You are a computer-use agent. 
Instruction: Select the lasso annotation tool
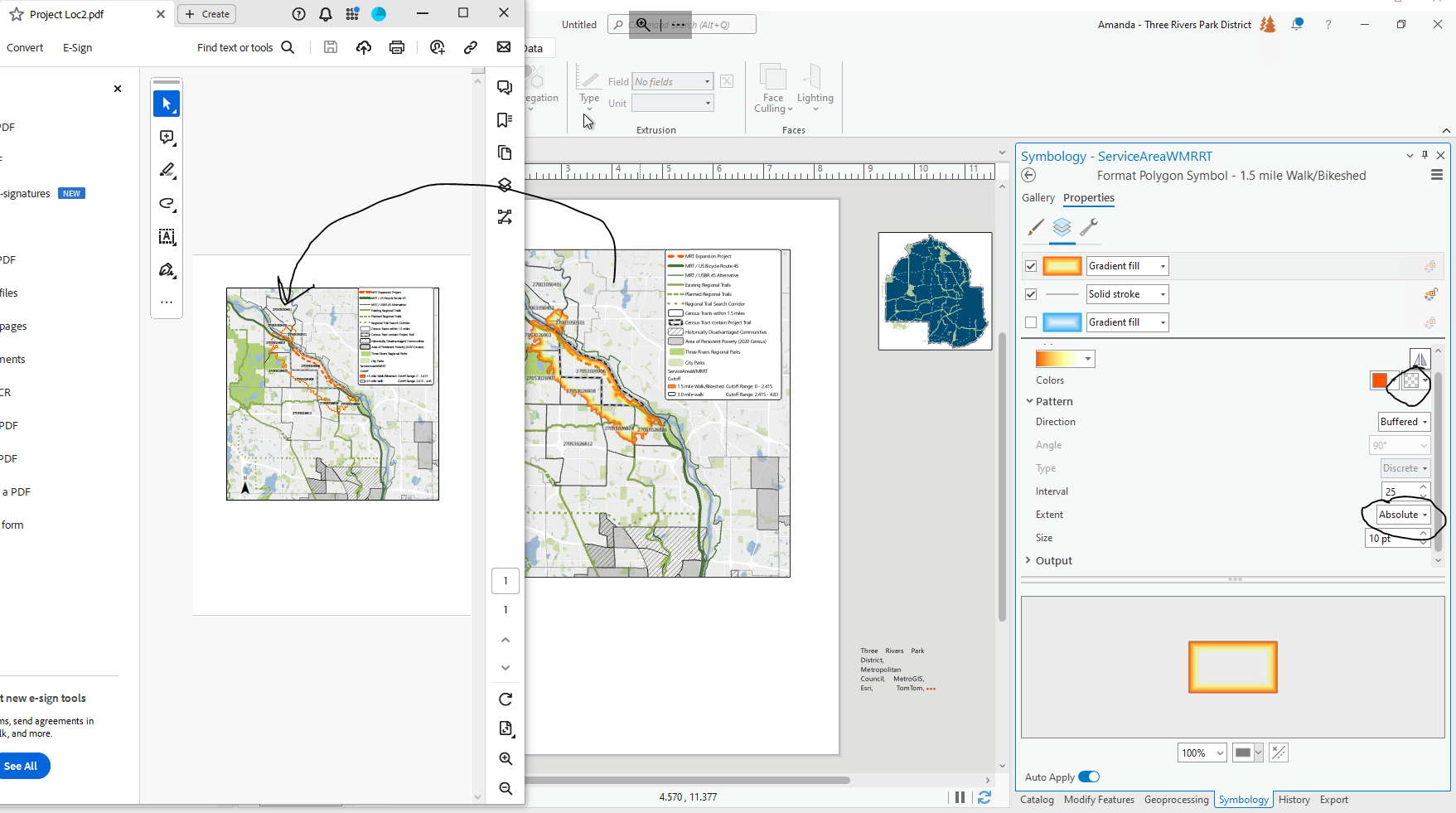(x=167, y=204)
